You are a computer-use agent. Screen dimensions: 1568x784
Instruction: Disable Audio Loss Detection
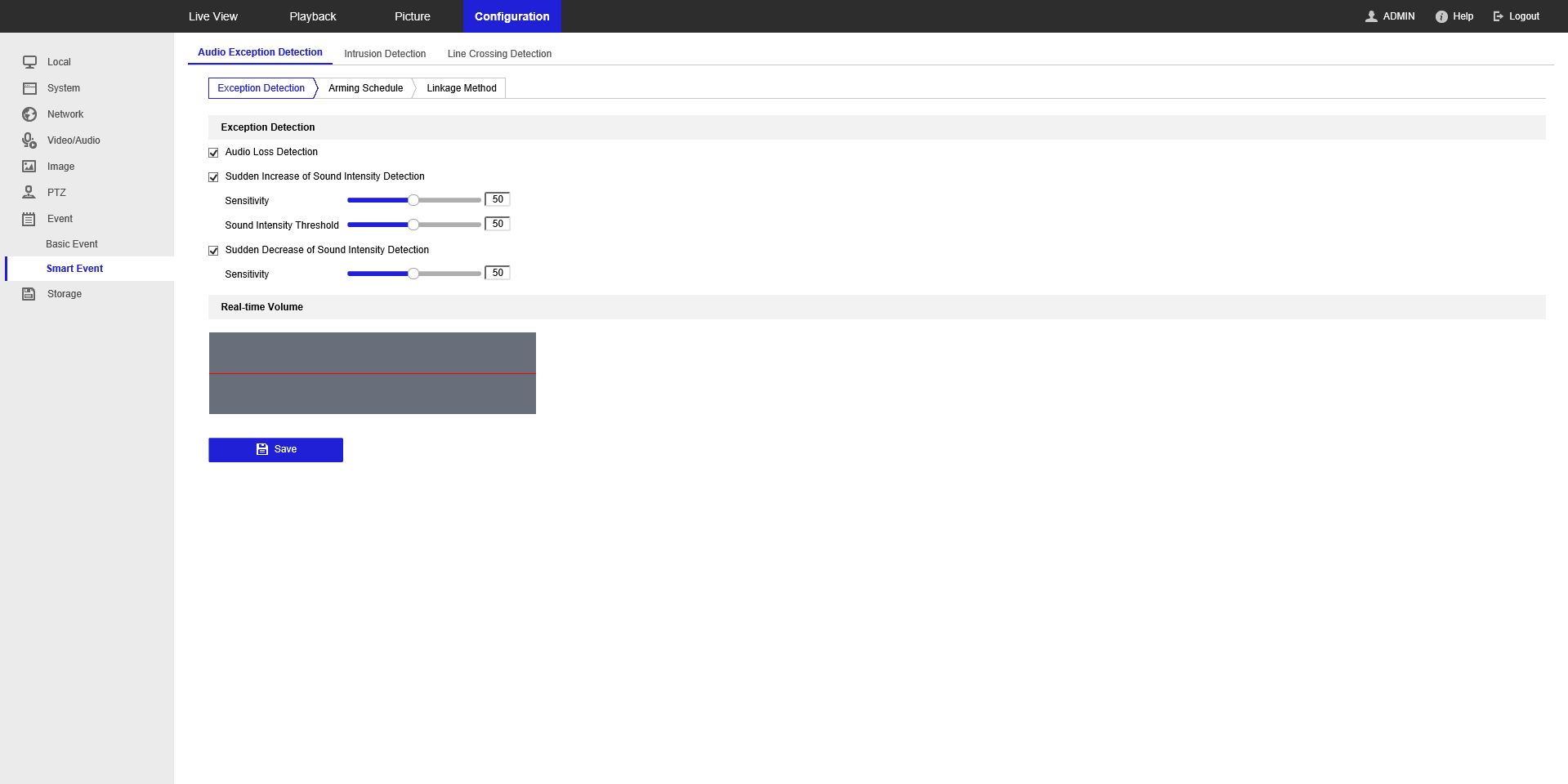pyautogui.click(x=213, y=152)
